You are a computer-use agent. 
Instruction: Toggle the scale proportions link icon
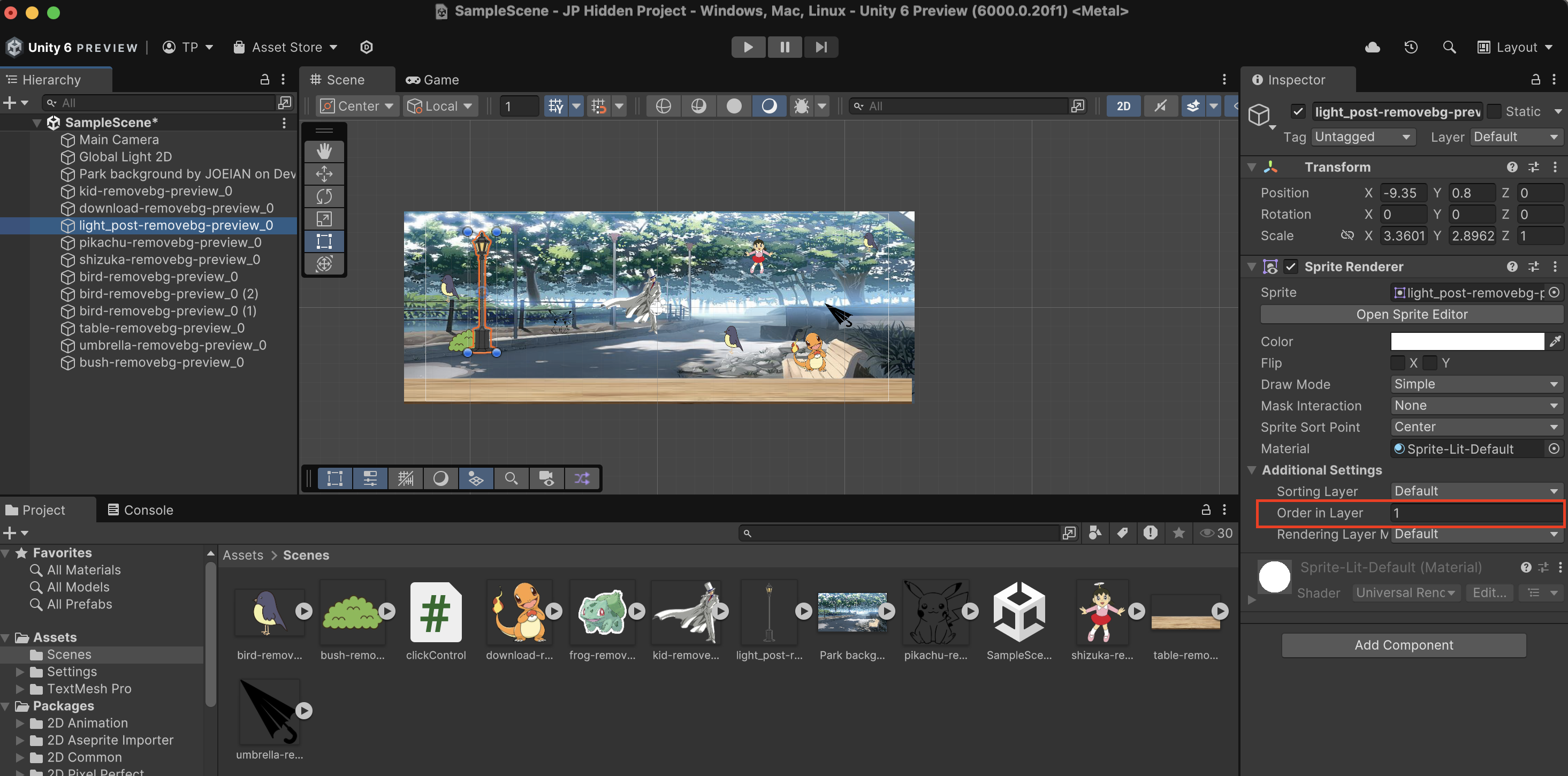pyautogui.click(x=1347, y=235)
